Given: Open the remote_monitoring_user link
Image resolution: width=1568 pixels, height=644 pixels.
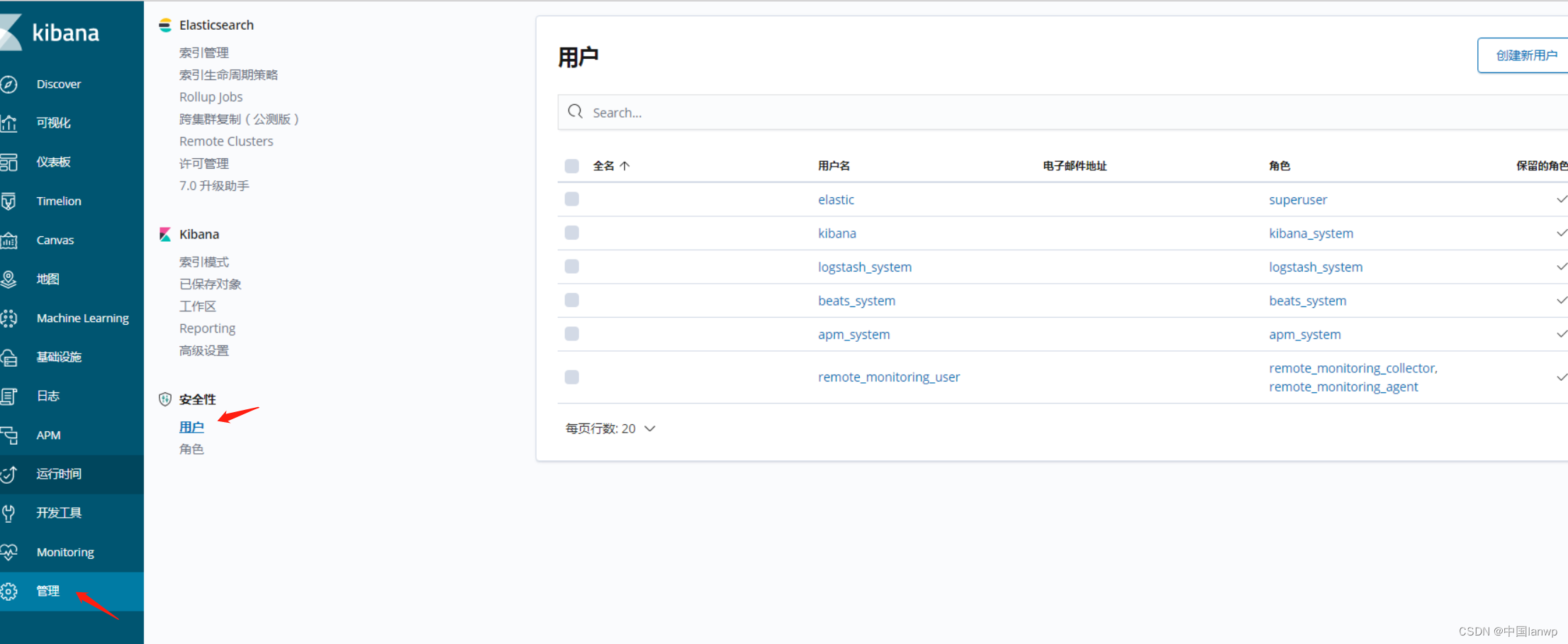Looking at the screenshot, I should coord(889,377).
